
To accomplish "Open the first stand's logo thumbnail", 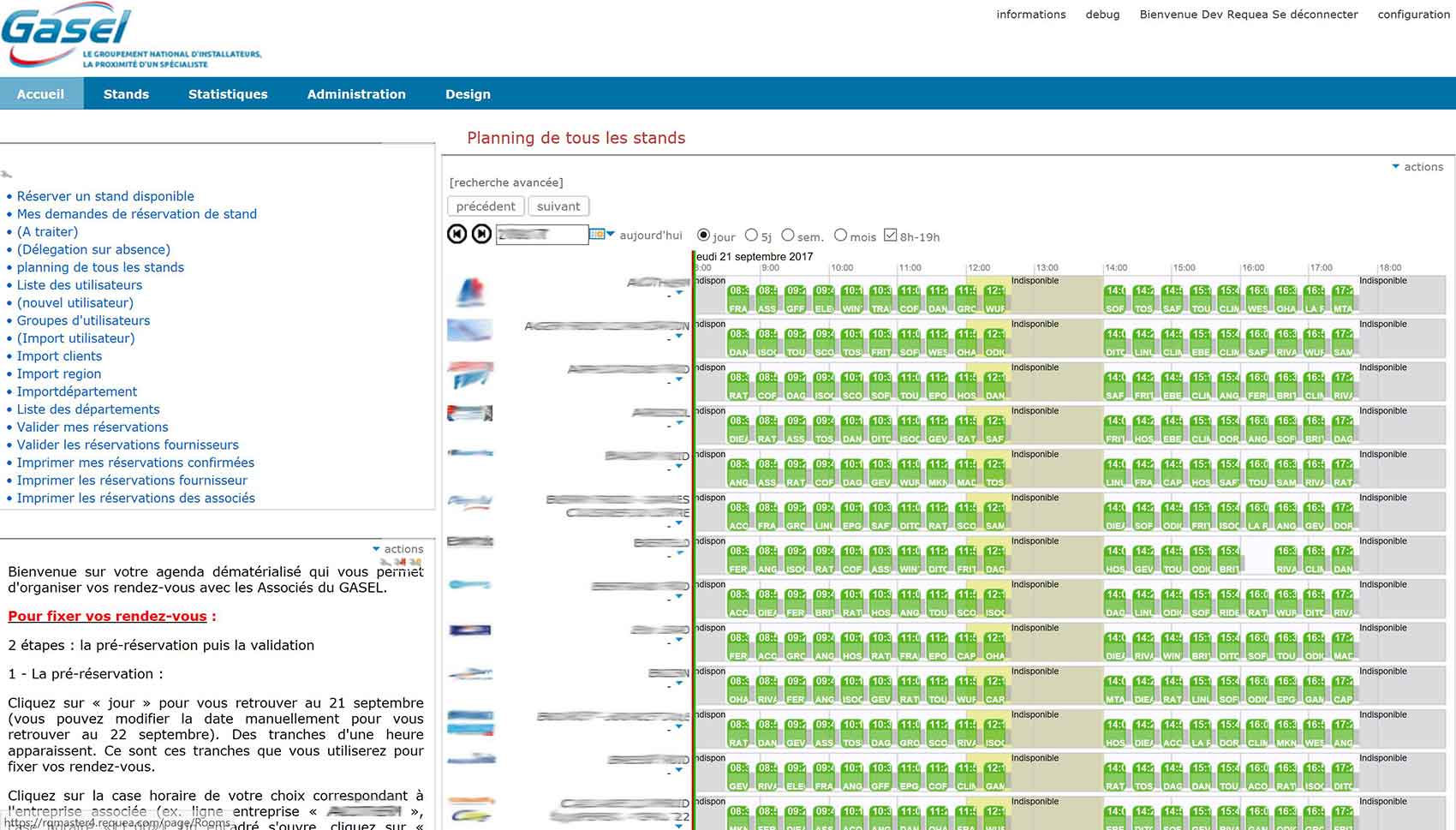I will (469, 293).
